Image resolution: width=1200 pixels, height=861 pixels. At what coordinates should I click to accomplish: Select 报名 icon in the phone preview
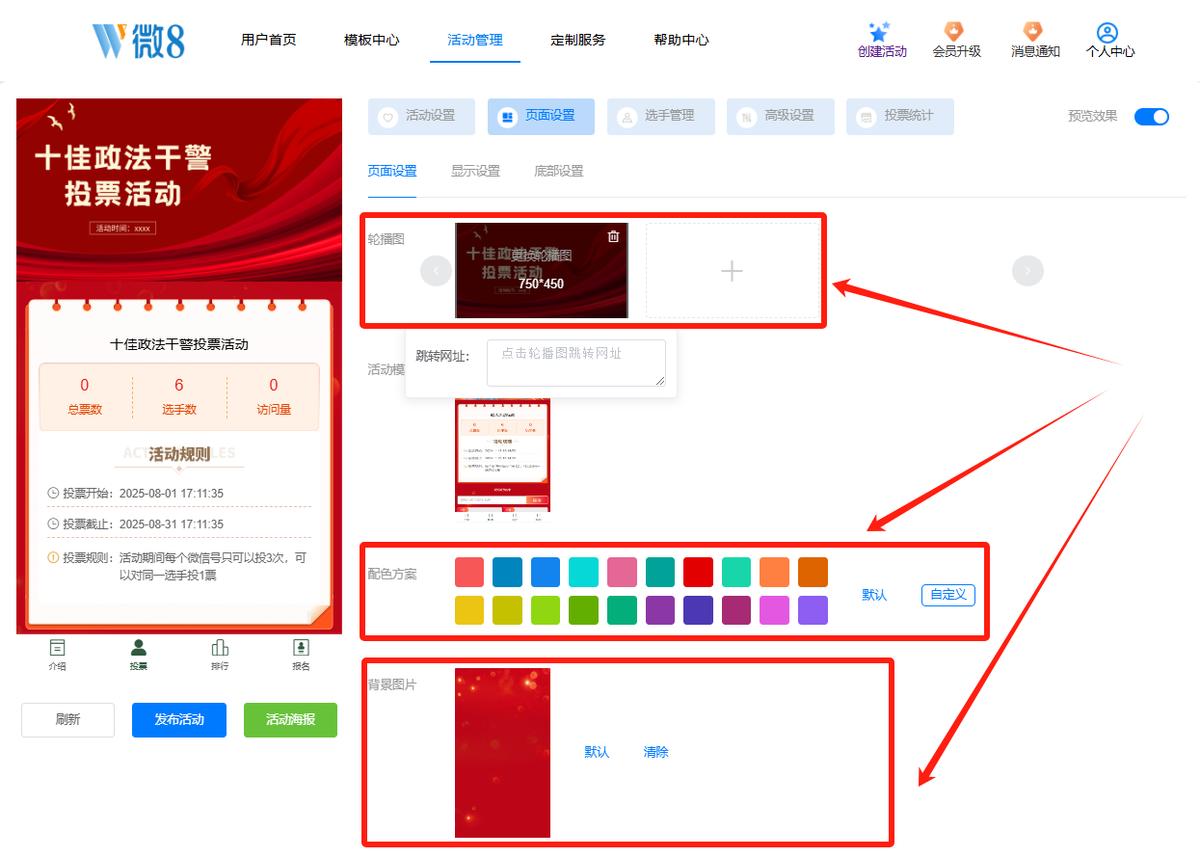click(301, 648)
